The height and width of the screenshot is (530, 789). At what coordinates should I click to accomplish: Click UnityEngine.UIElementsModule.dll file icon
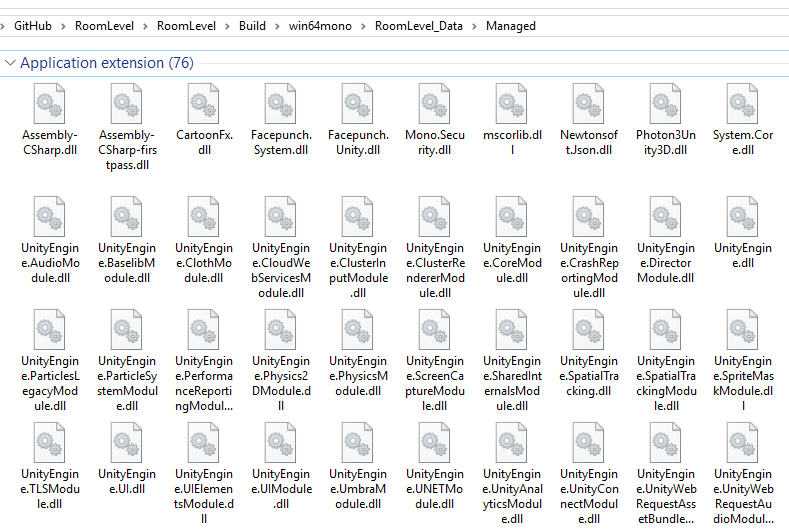[203, 442]
